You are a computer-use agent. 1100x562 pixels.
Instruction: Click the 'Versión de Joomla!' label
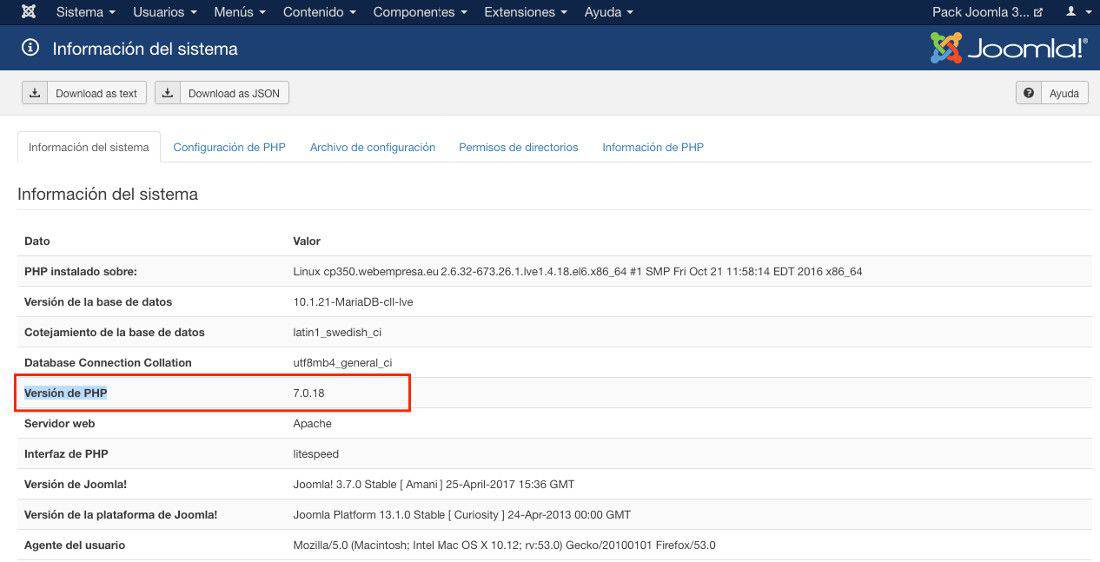[x=76, y=484]
